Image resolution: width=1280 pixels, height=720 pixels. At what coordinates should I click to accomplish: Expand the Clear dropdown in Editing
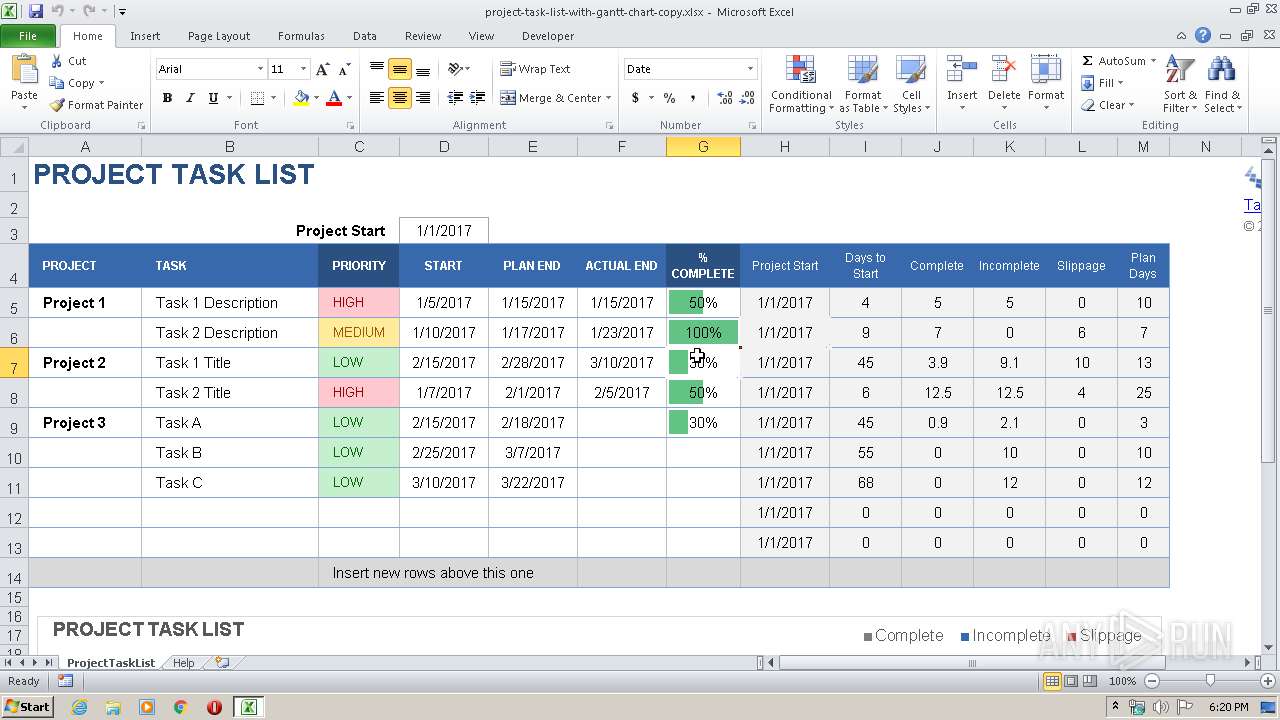coord(1131,105)
